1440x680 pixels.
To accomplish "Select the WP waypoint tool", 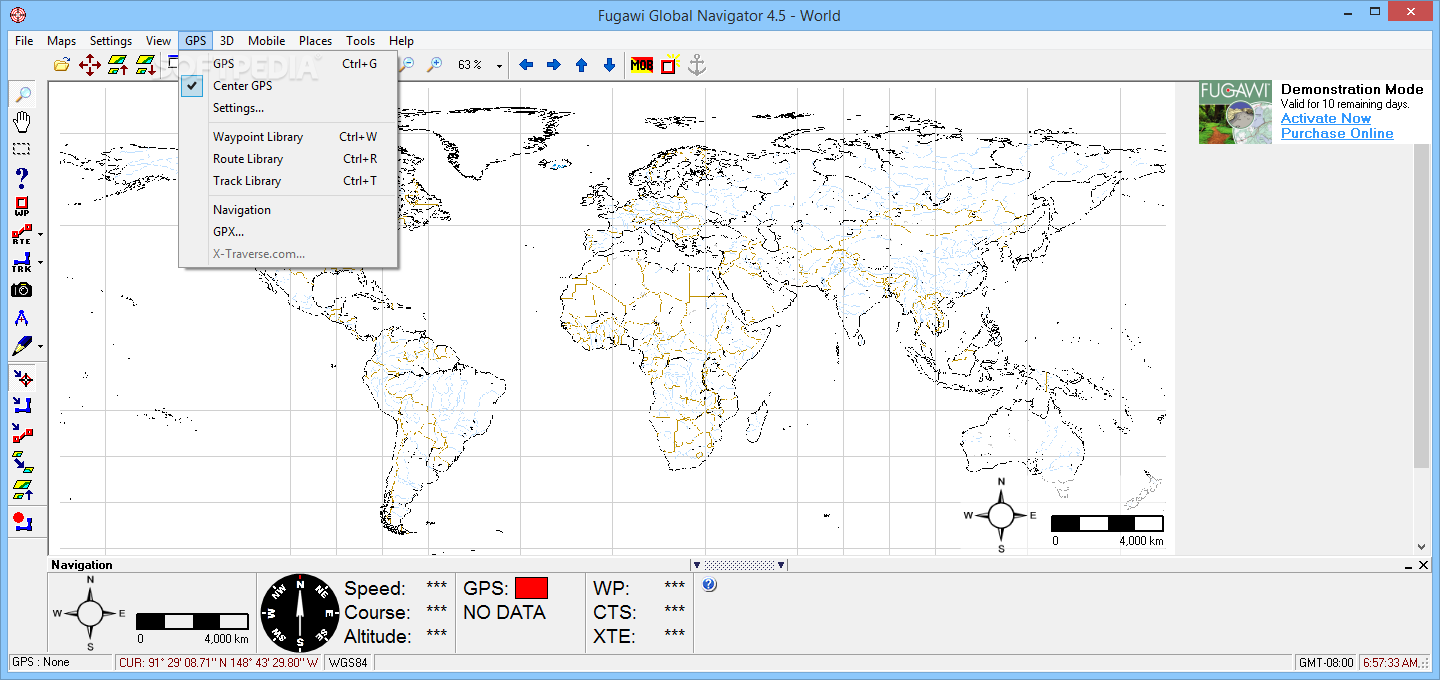I will tap(22, 207).
